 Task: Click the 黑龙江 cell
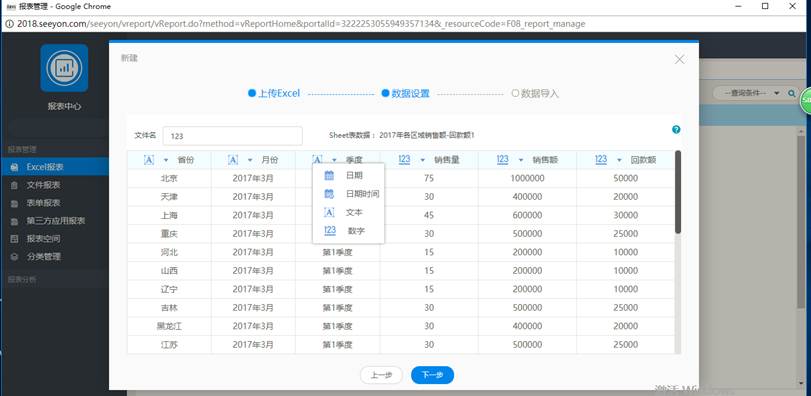point(169,326)
